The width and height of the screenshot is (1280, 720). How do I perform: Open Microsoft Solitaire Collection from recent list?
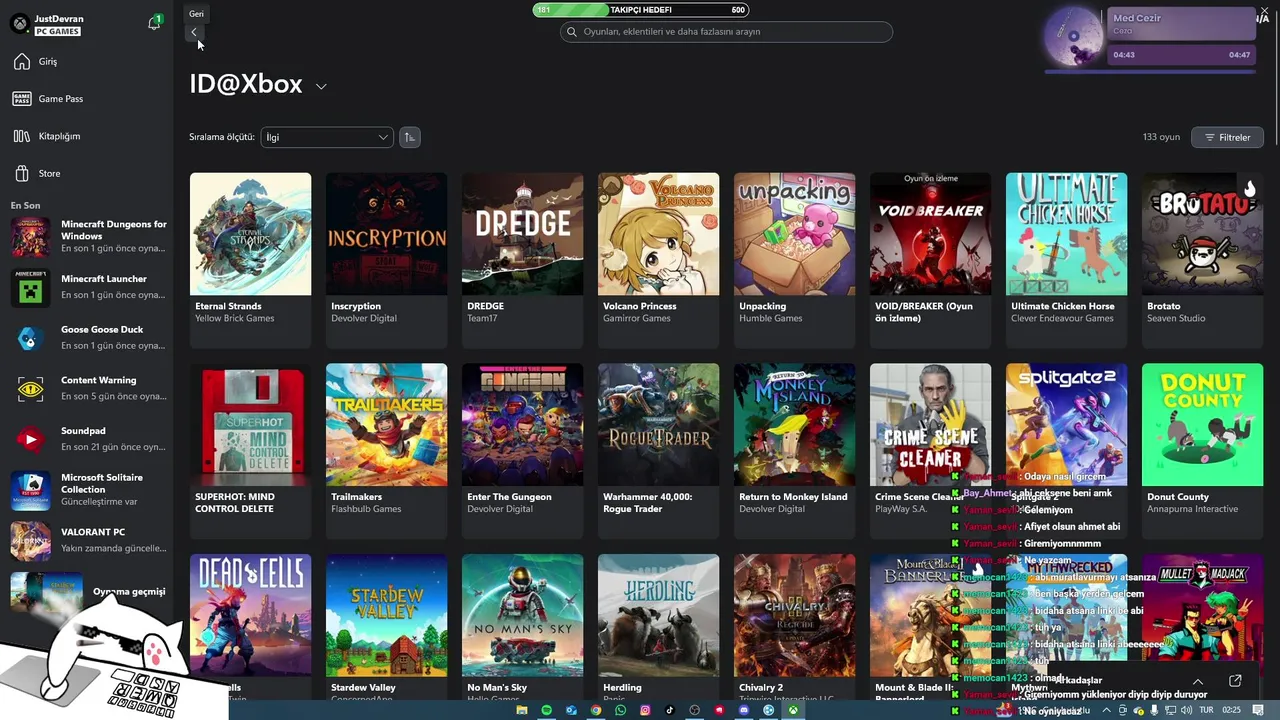[x=87, y=489]
